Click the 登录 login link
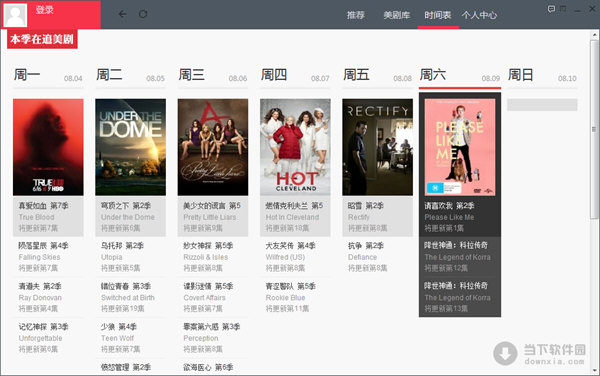Viewport: 600px width, 376px height. coord(44,10)
